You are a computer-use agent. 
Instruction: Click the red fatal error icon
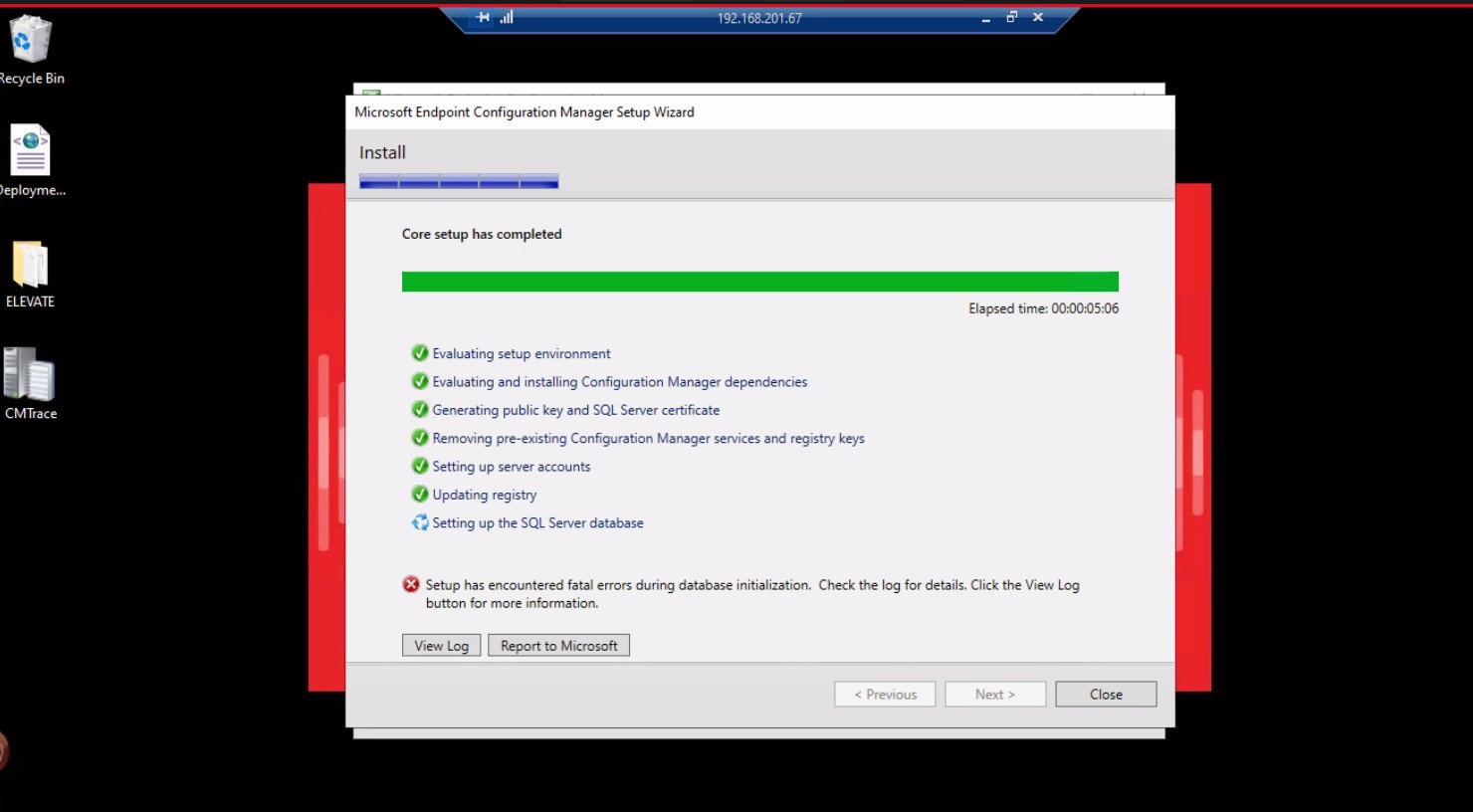[411, 584]
